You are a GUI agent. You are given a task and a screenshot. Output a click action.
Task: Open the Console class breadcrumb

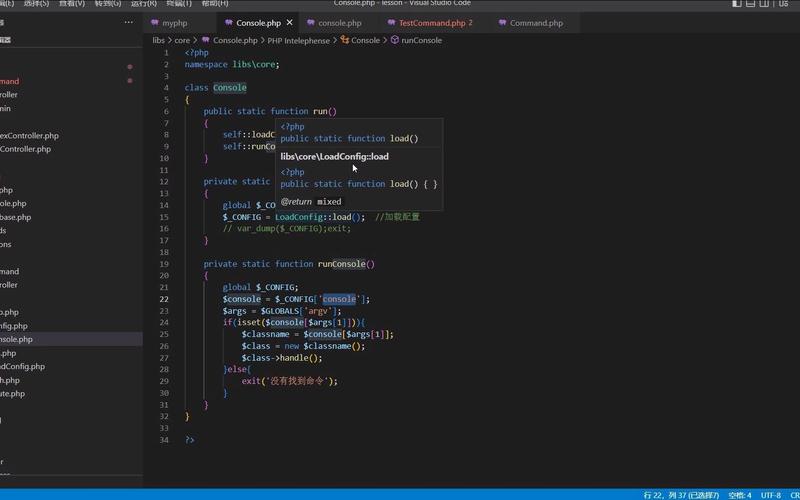tap(365, 40)
